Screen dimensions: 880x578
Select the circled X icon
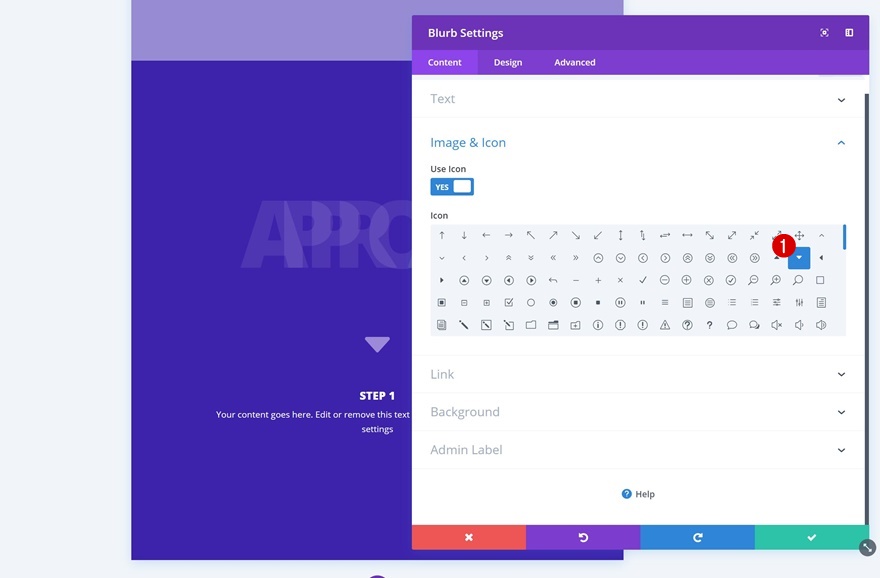pyautogui.click(x=709, y=280)
